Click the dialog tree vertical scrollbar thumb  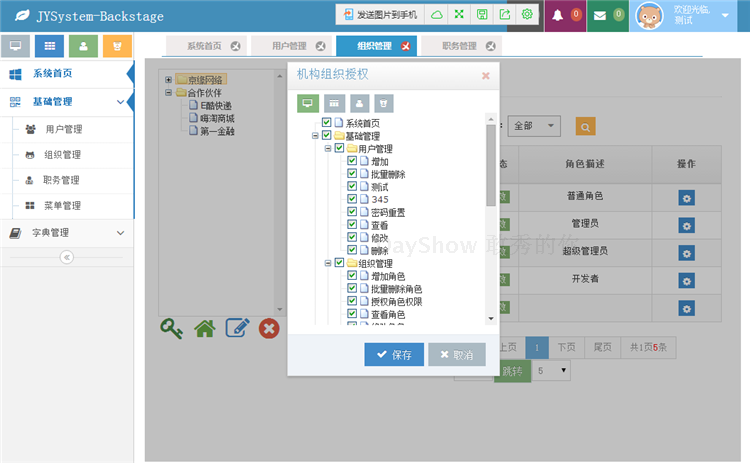pos(491,165)
